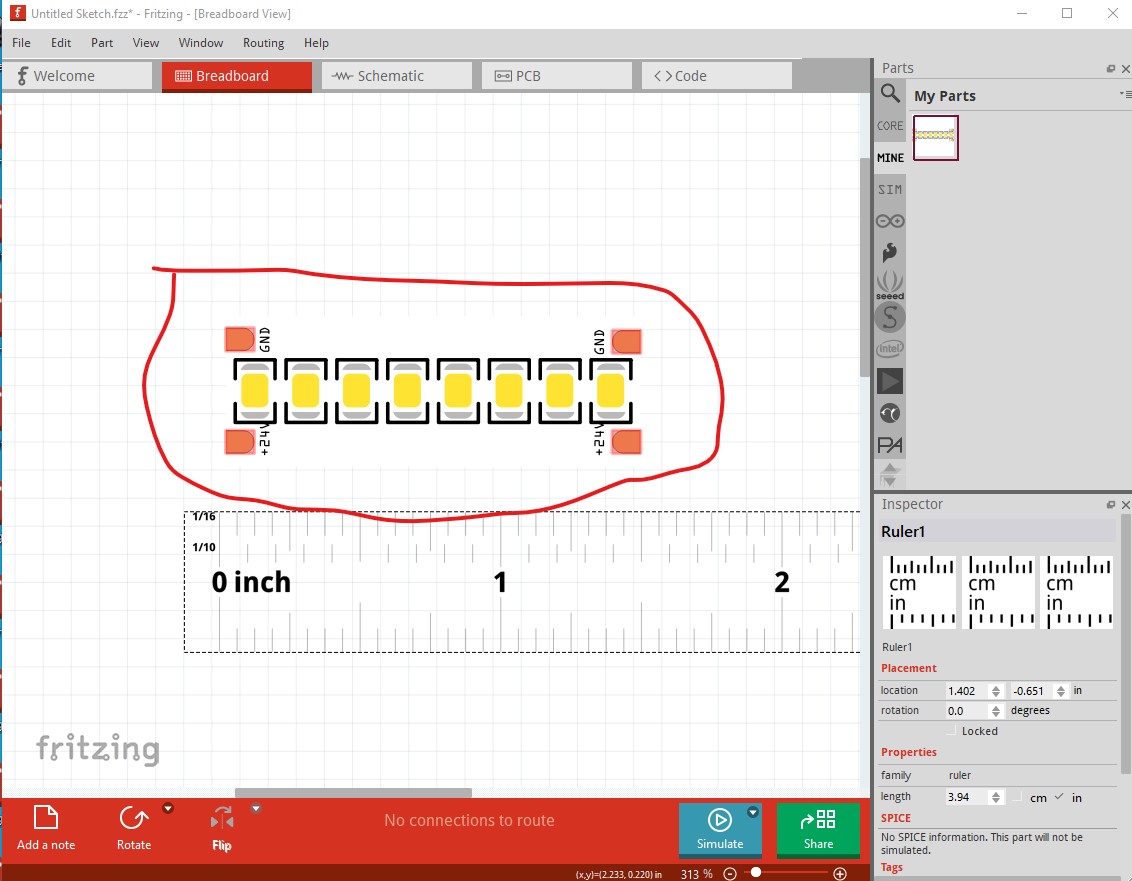Open the Routing menu
The width and height of the screenshot is (1132, 881).
point(264,43)
